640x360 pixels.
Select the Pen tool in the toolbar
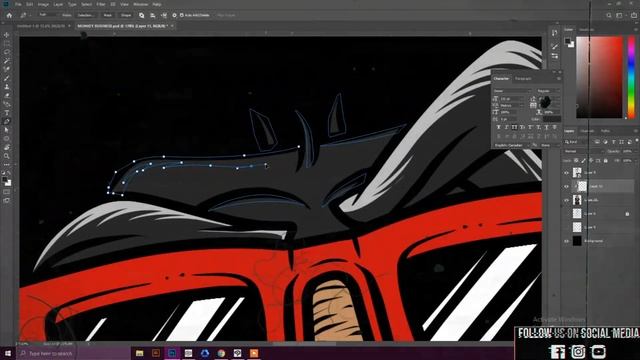7,121
